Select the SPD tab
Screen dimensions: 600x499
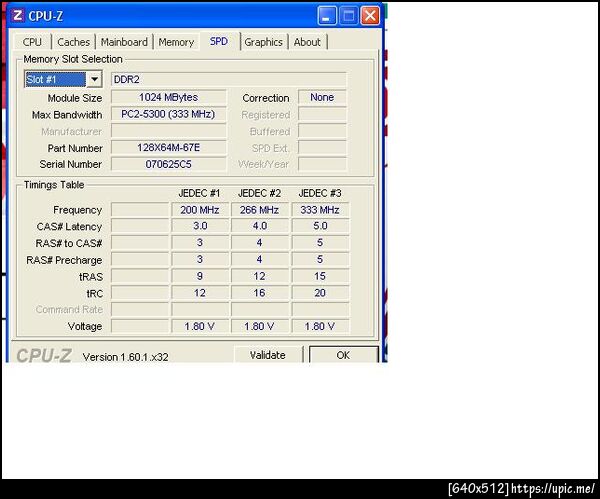(219, 41)
